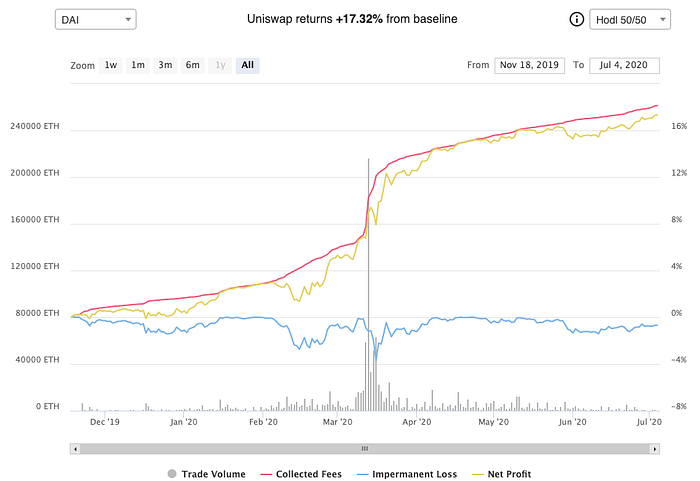Click the From date field Nov 18, 2019

tap(529, 65)
